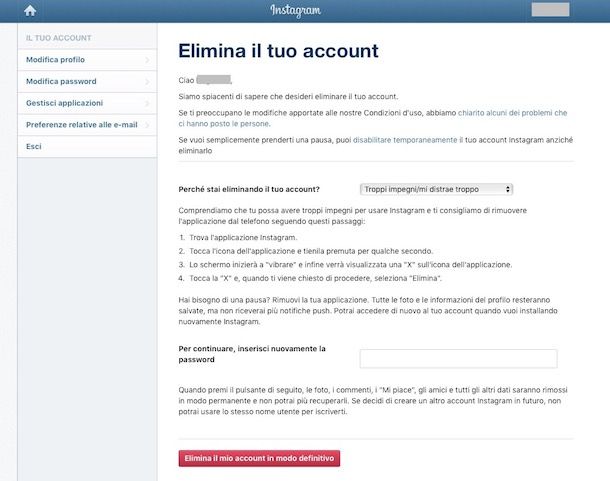610x481 pixels.
Task: Click the 'disabilitare temporaneamente' link
Action: click(405, 141)
